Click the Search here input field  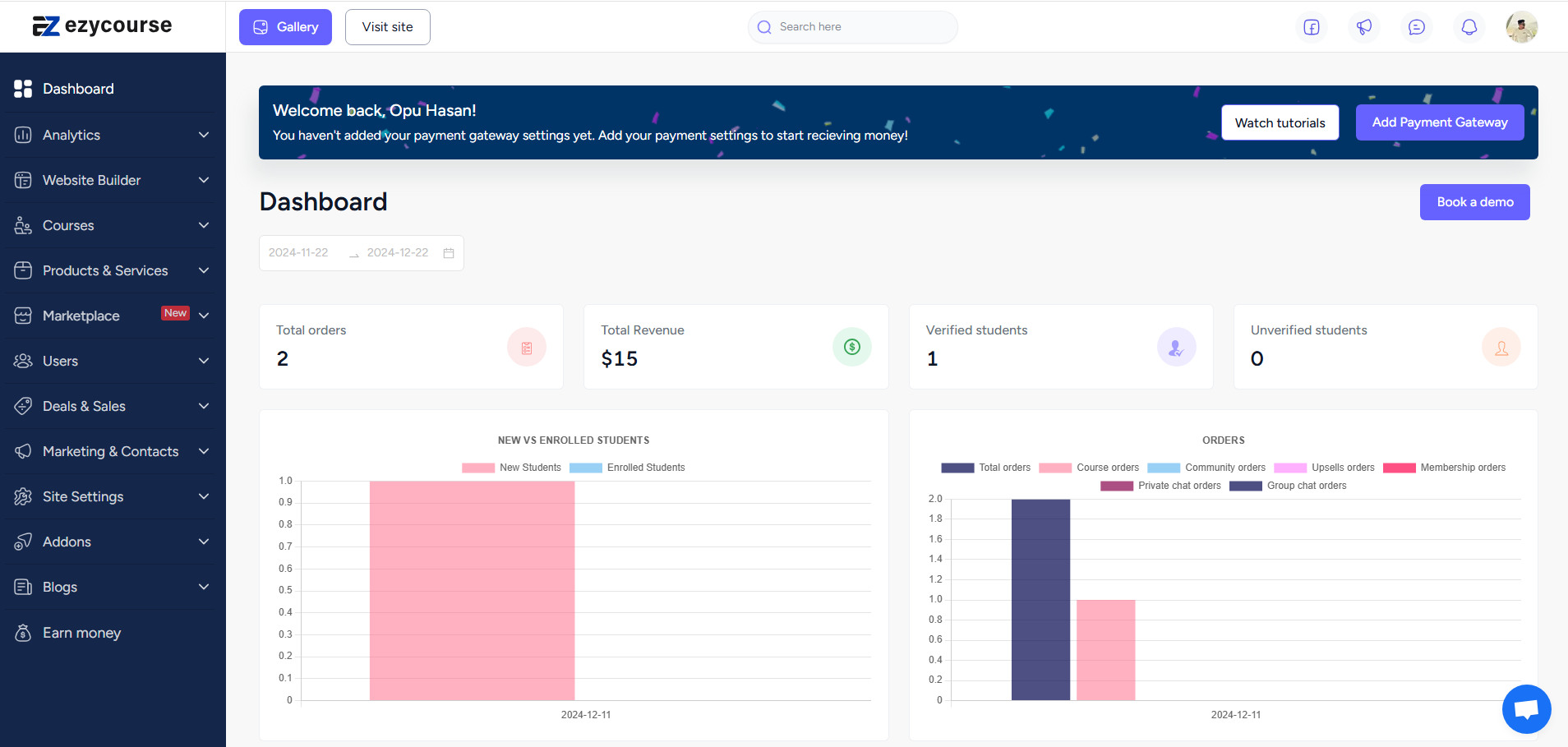click(x=853, y=27)
